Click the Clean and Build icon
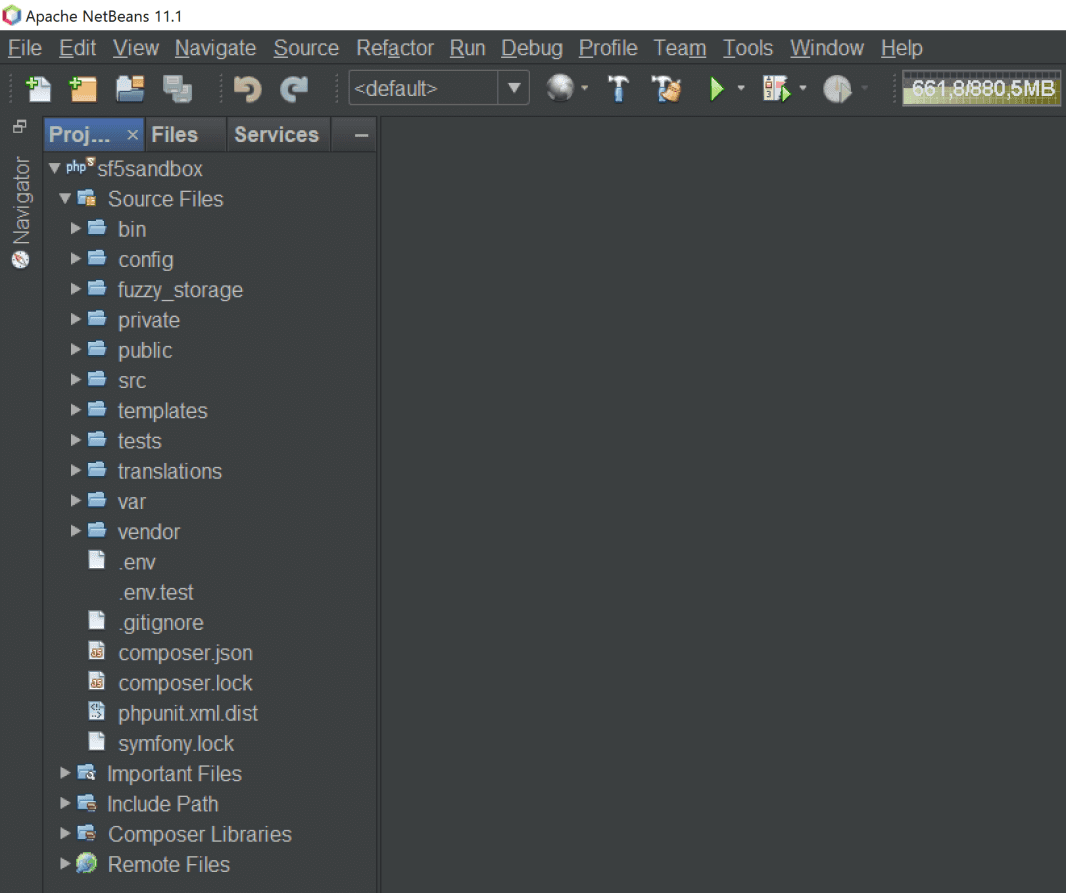1066x893 pixels. (666, 88)
